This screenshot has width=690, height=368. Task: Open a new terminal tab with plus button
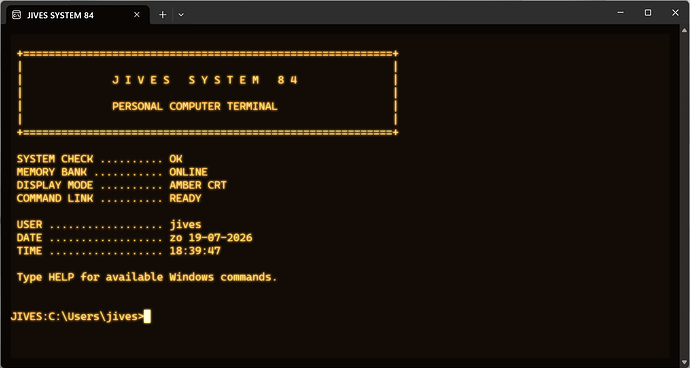coord(162,15)
